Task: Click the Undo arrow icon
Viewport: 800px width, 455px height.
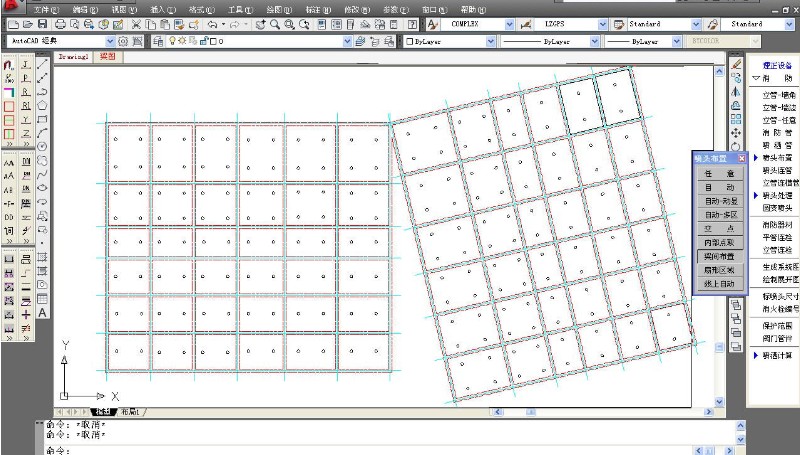Action: (x=213, y=24)
